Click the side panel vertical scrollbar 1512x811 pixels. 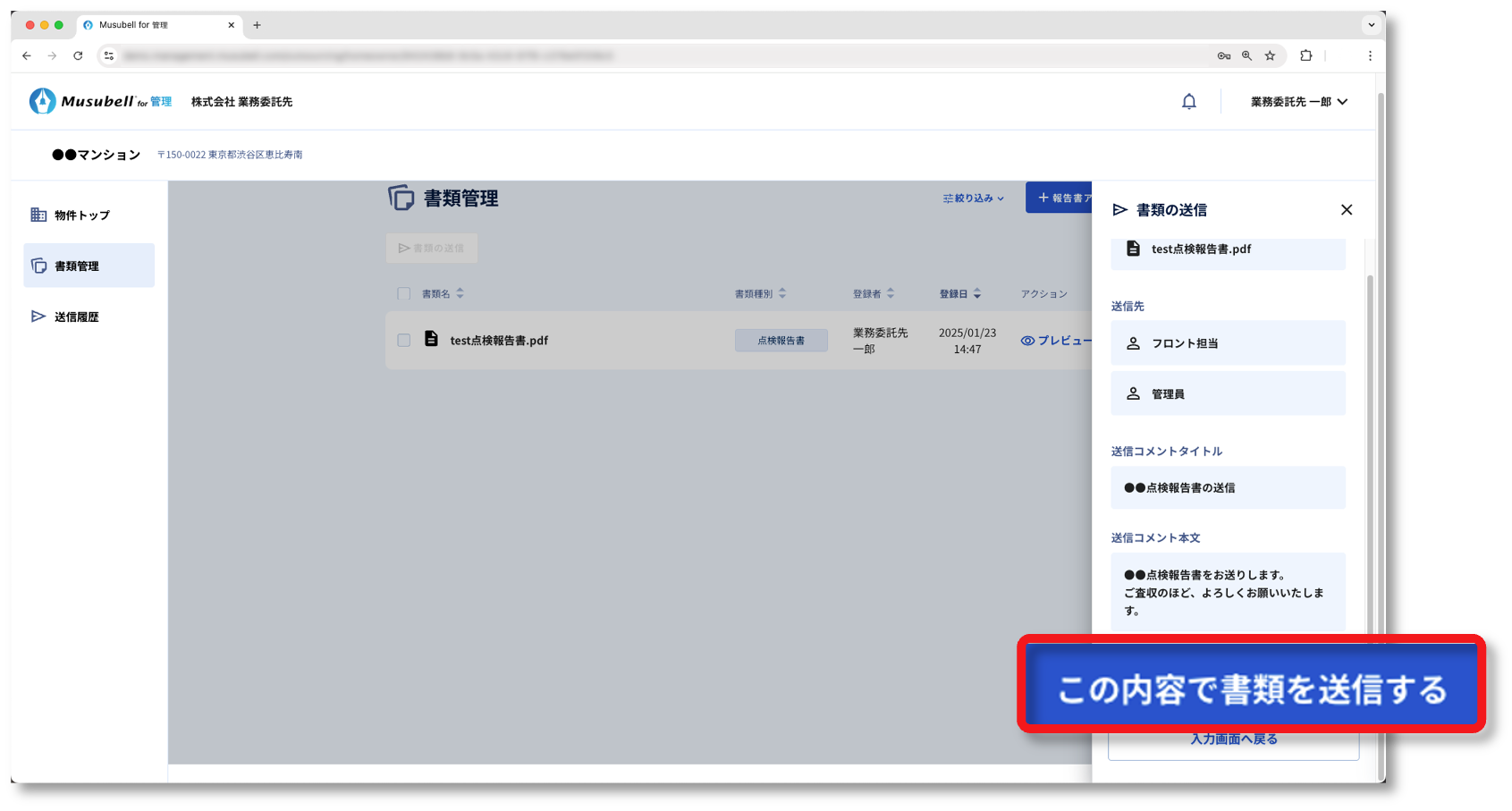[1369, 447]
